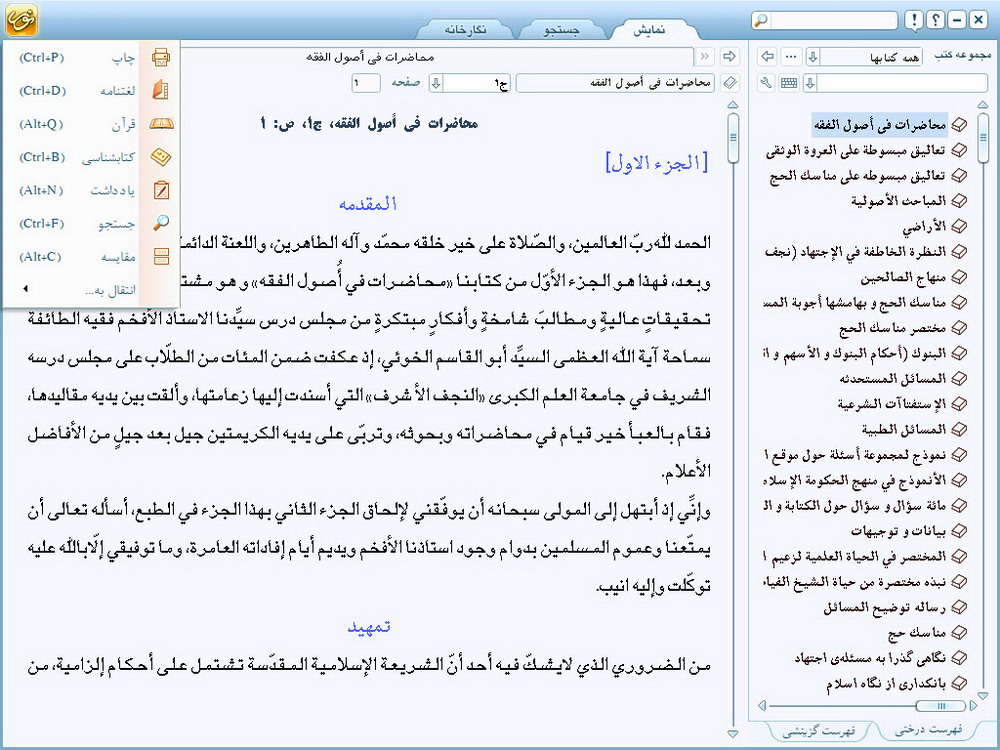The image size is (1000, 750).
Task: Open the فهرست گزینشی tab
Action: [x=819, y=730]
